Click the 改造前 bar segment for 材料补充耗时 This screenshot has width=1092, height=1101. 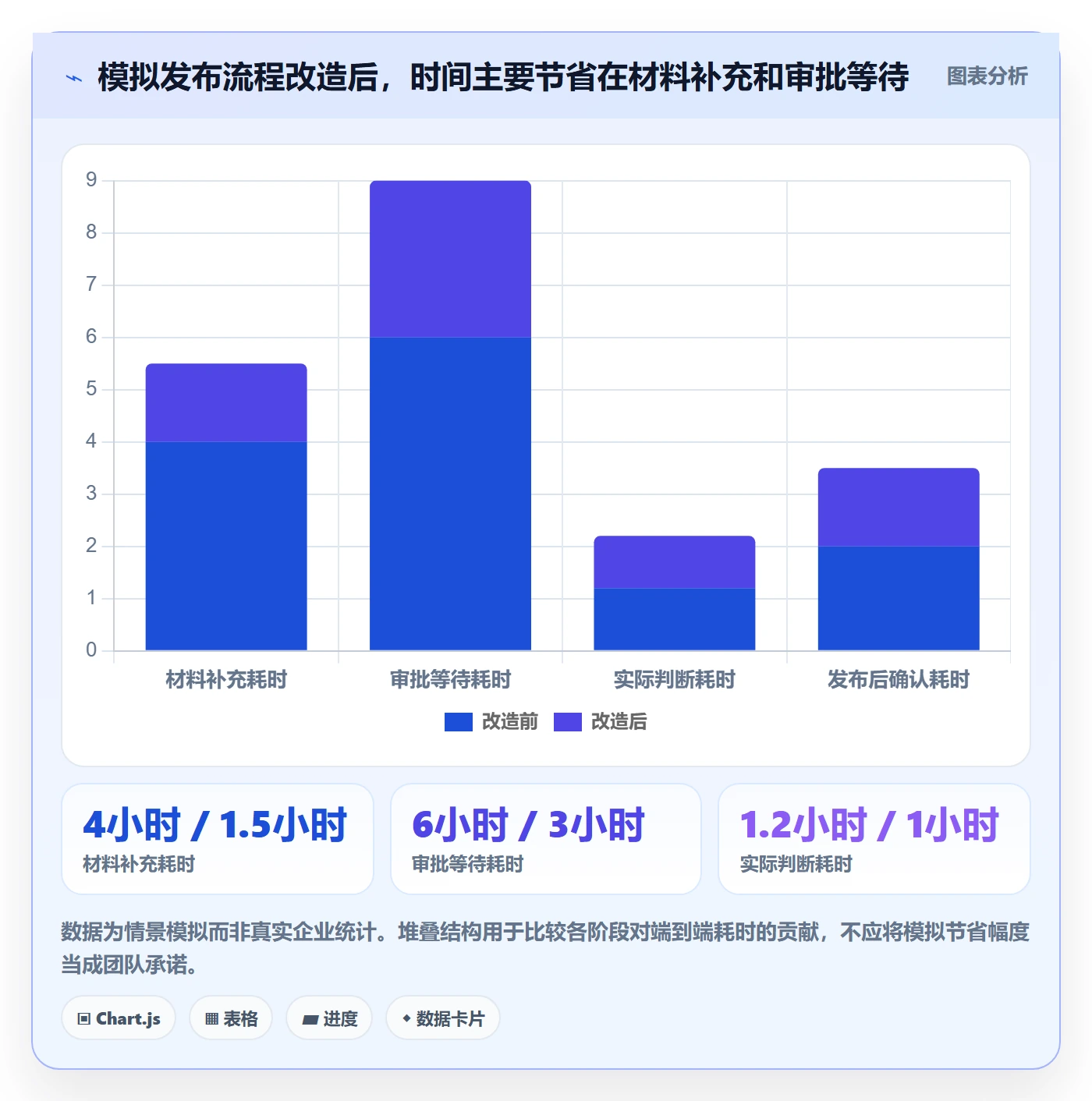[226, 546]
